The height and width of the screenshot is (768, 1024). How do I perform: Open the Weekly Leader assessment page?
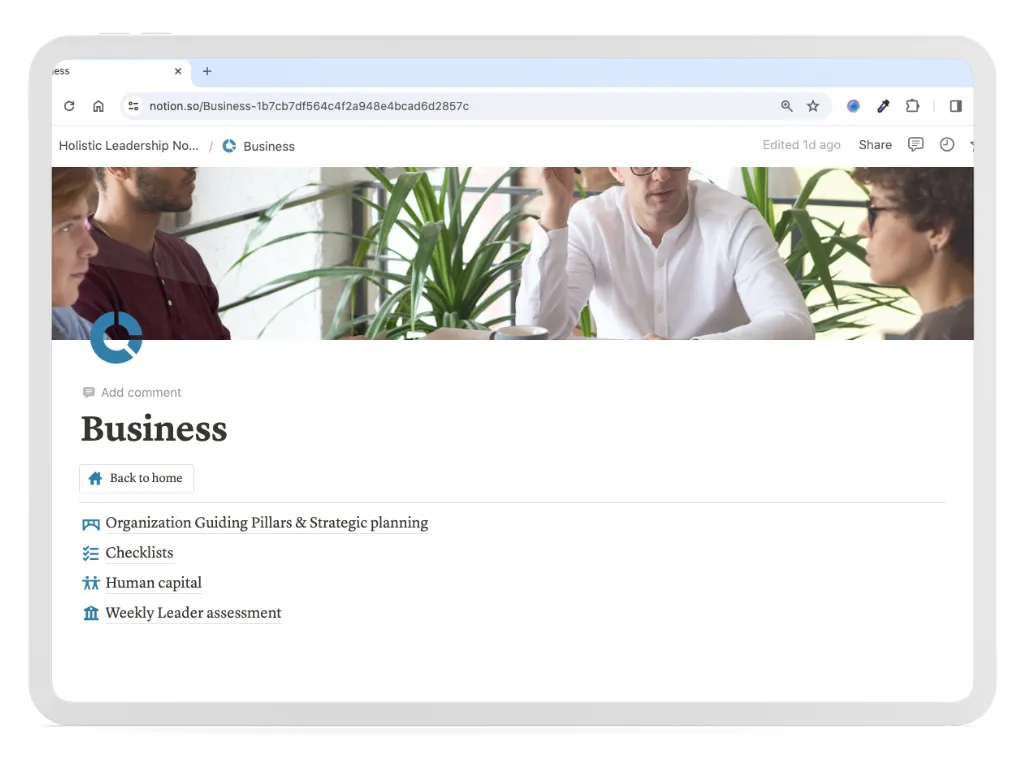(193, 613)
